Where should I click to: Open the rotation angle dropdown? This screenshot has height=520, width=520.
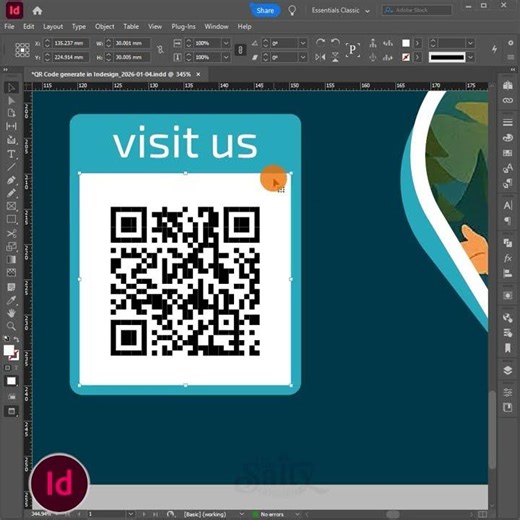tap(303, 43)
